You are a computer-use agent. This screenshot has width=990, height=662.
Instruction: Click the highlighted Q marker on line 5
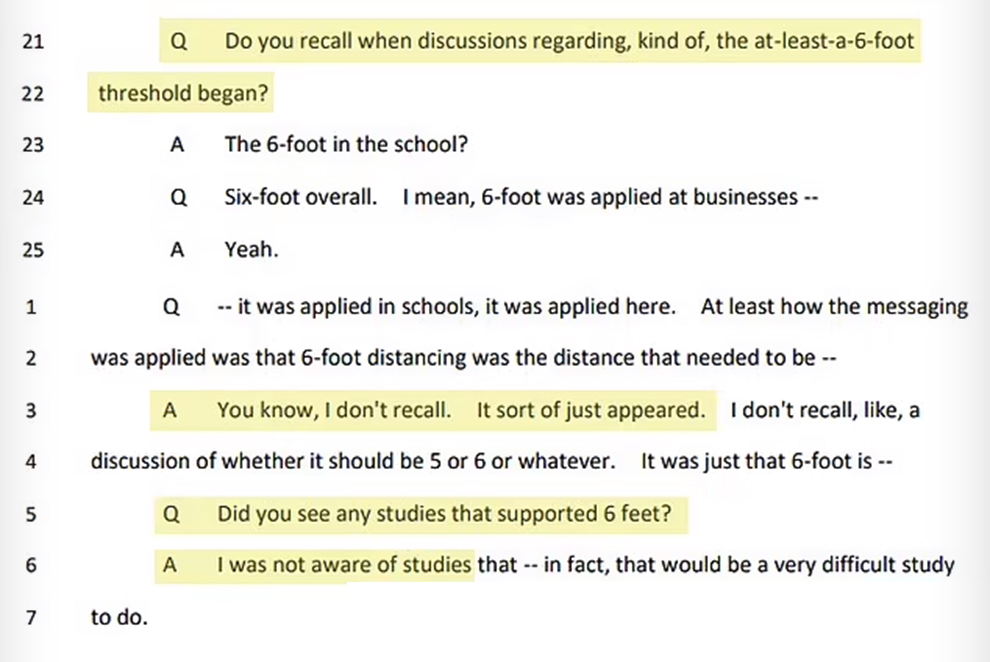[171, 515]
